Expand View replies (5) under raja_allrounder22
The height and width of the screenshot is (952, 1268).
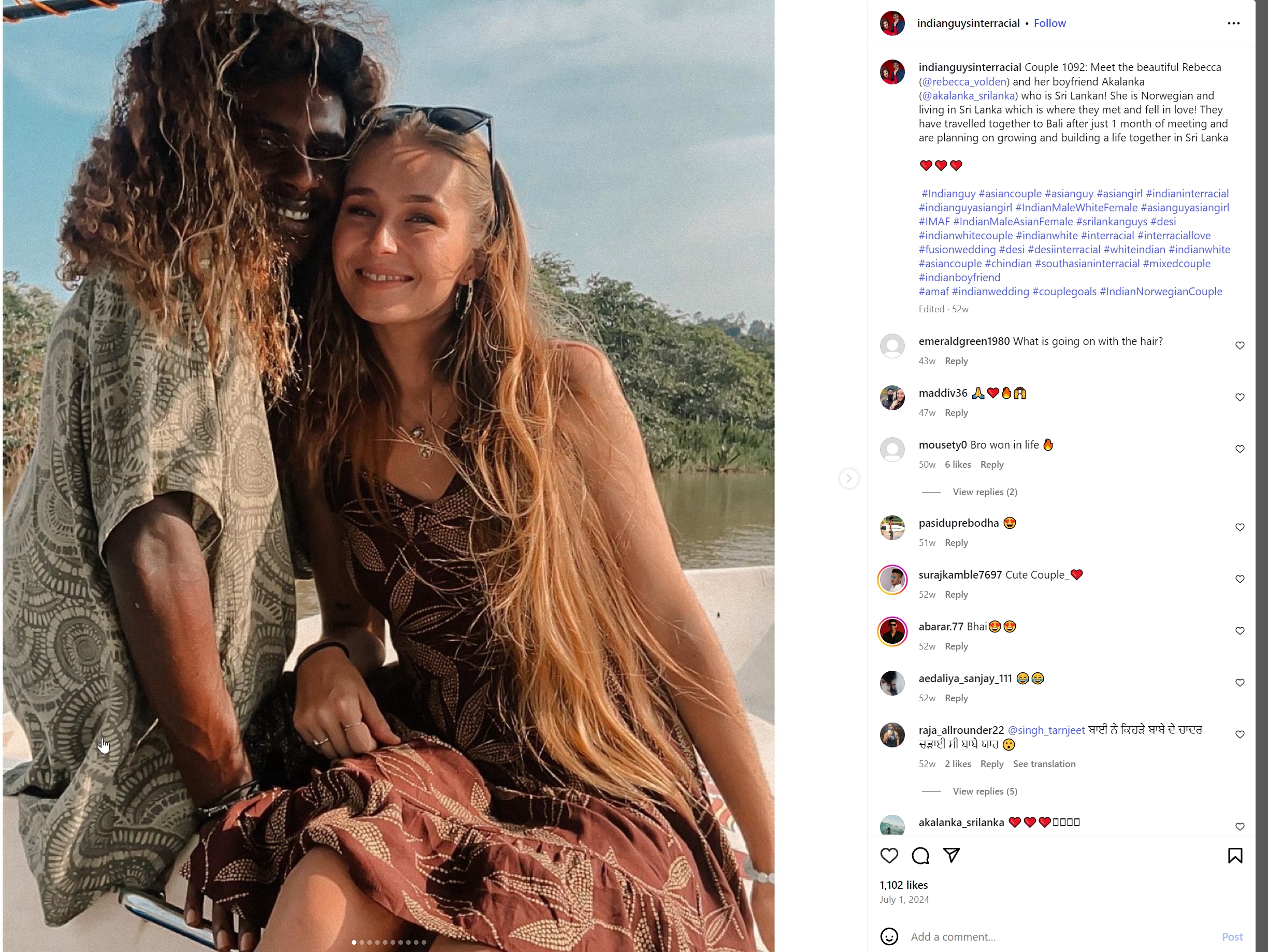[x=985, y=791]
